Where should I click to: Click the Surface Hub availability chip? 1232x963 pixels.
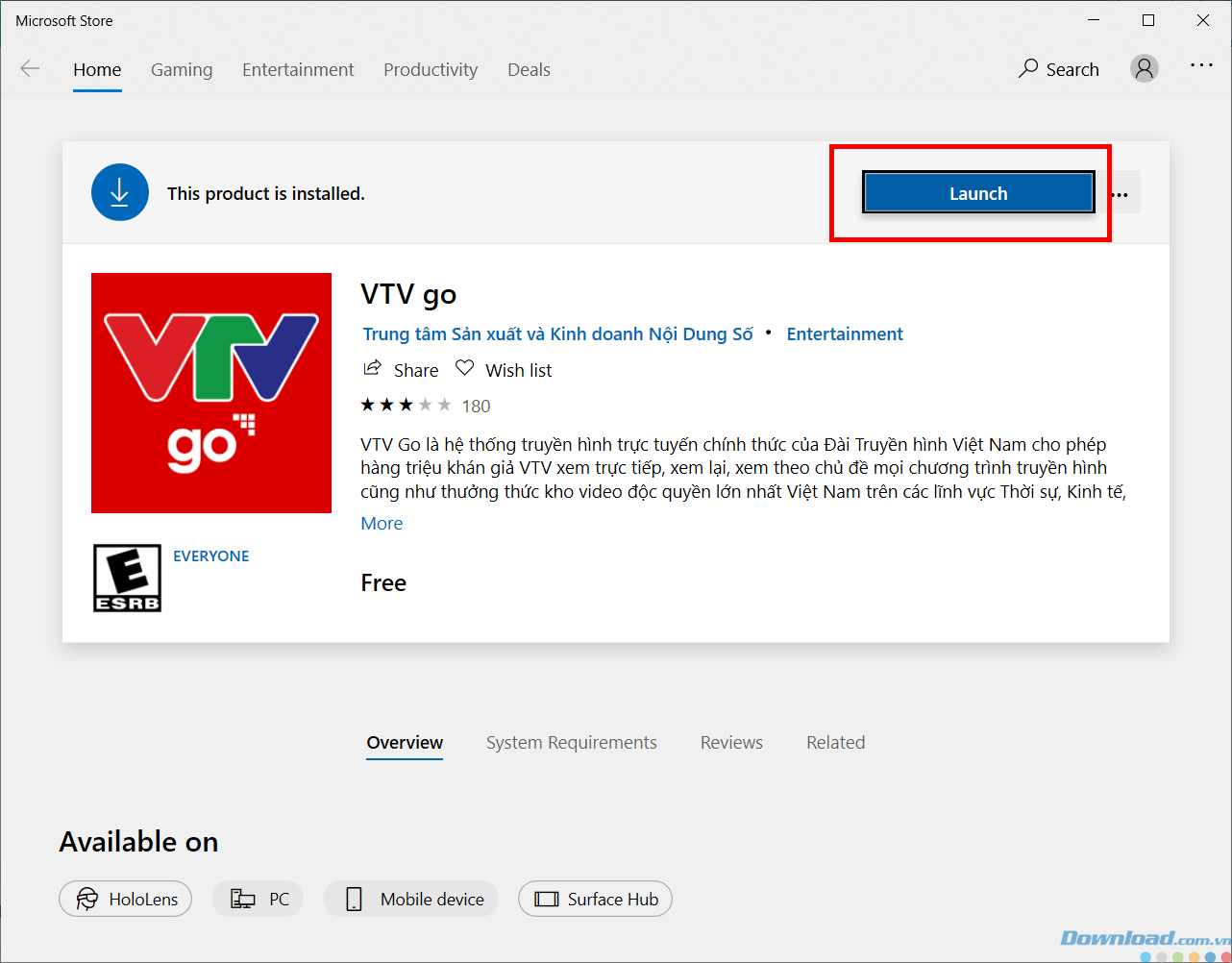(595, 900)
